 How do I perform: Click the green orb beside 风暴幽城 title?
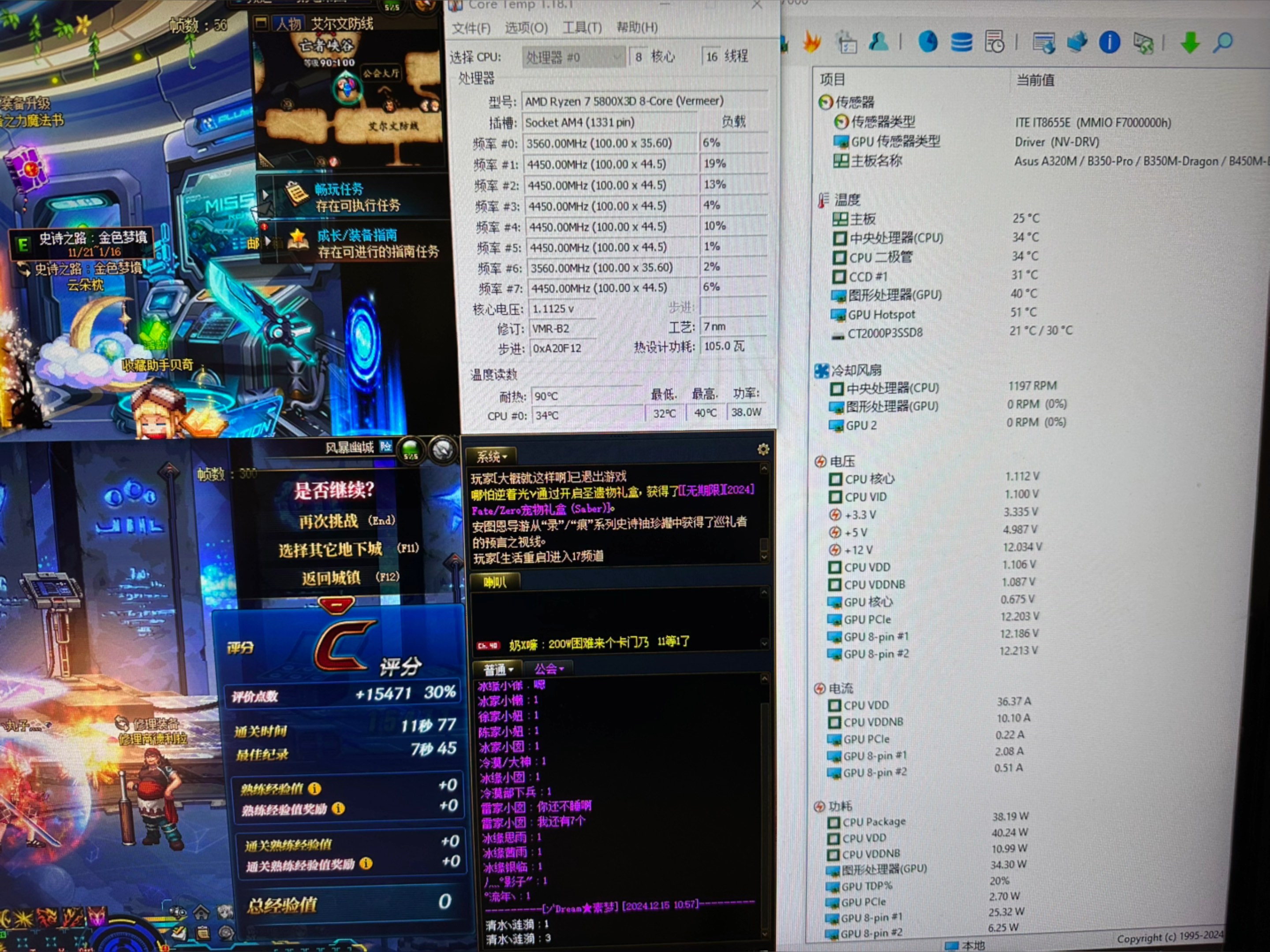(411, 450)
